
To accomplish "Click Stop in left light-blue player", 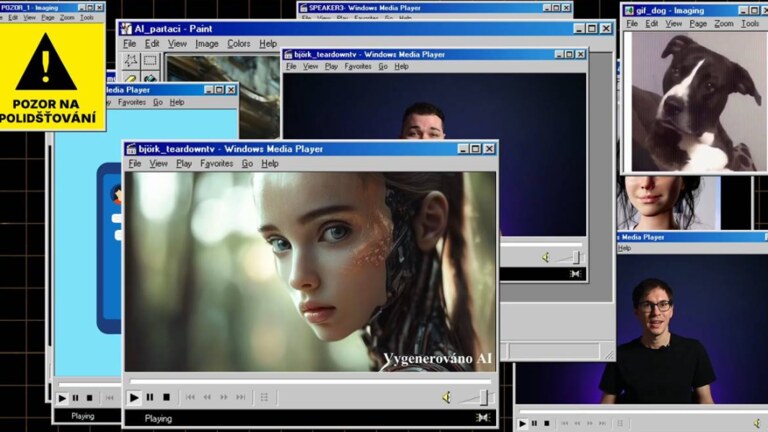I will (89, 398).
